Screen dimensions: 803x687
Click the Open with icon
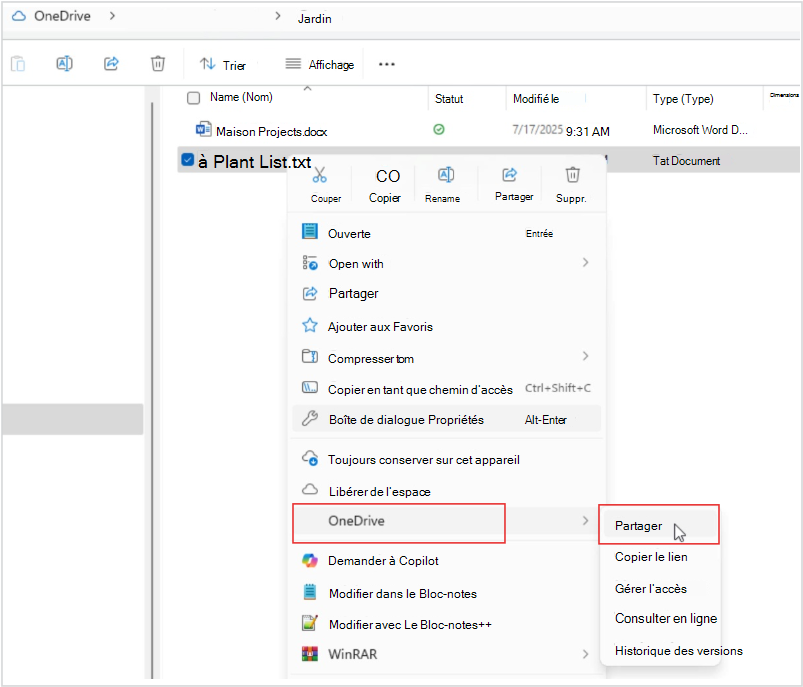[x=310, y=263]
